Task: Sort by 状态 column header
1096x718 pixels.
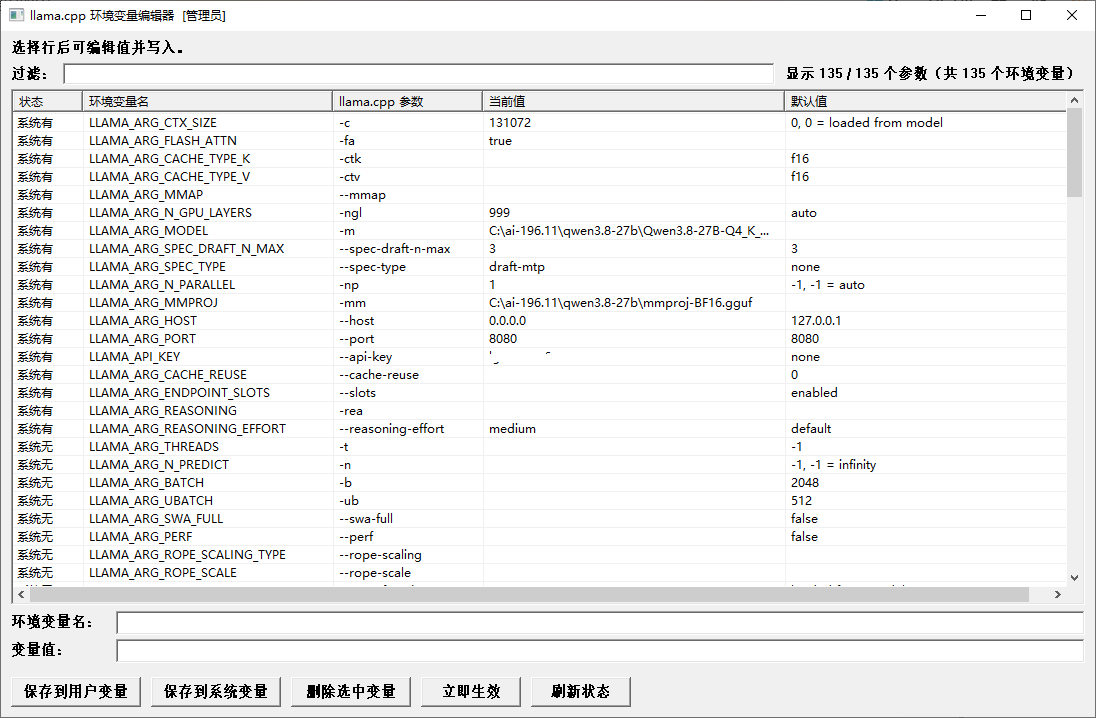Action: click(x=48, y=101)
